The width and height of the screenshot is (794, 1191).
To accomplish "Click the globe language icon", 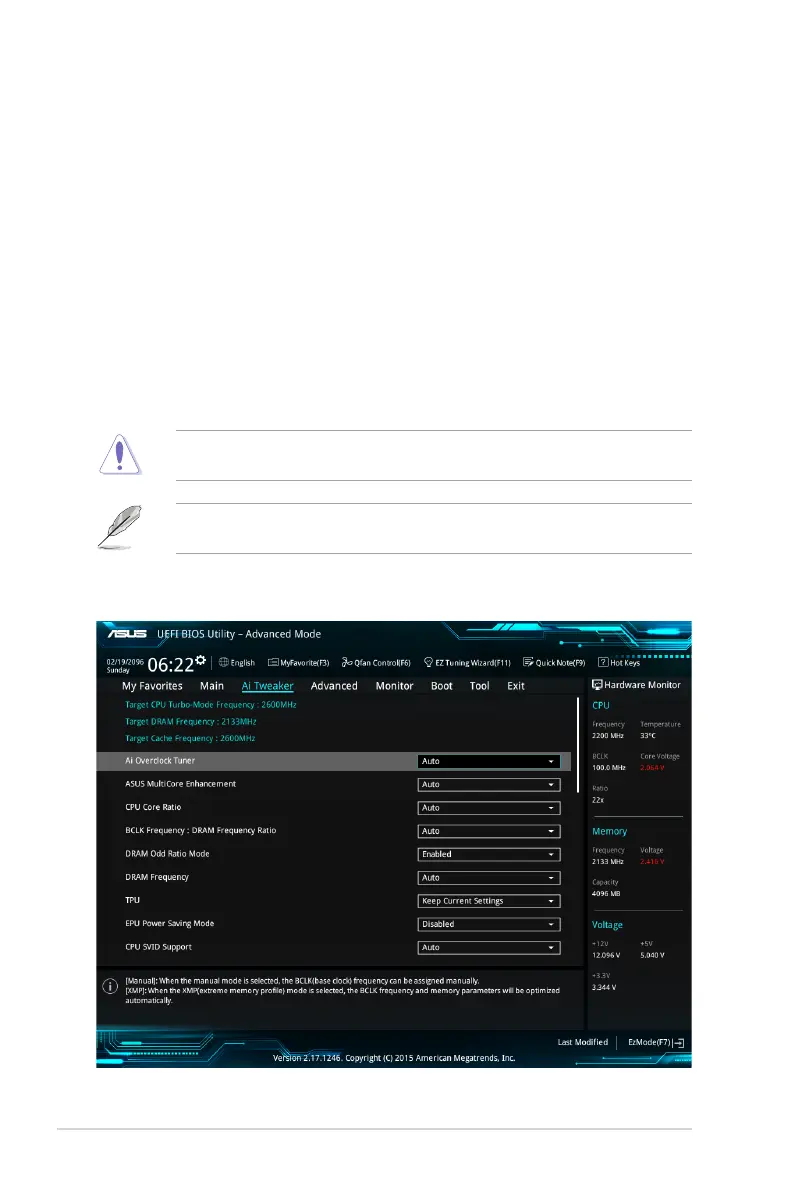I will pyautogui.click(x=223, y=662).
